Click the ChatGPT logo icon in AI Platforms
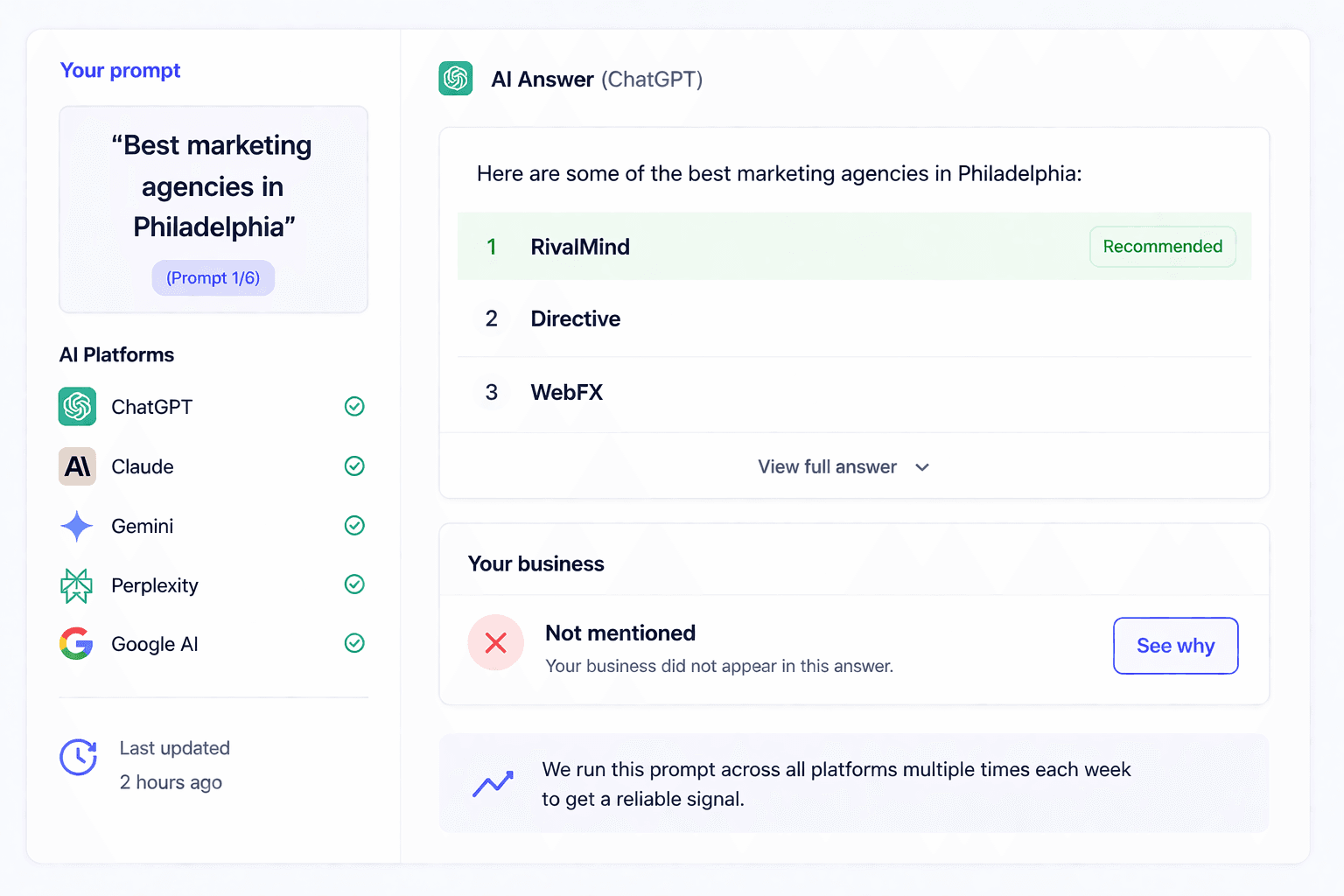This screenshot has width=1344, height=896. pyautogui.click(x=77, y=406)
